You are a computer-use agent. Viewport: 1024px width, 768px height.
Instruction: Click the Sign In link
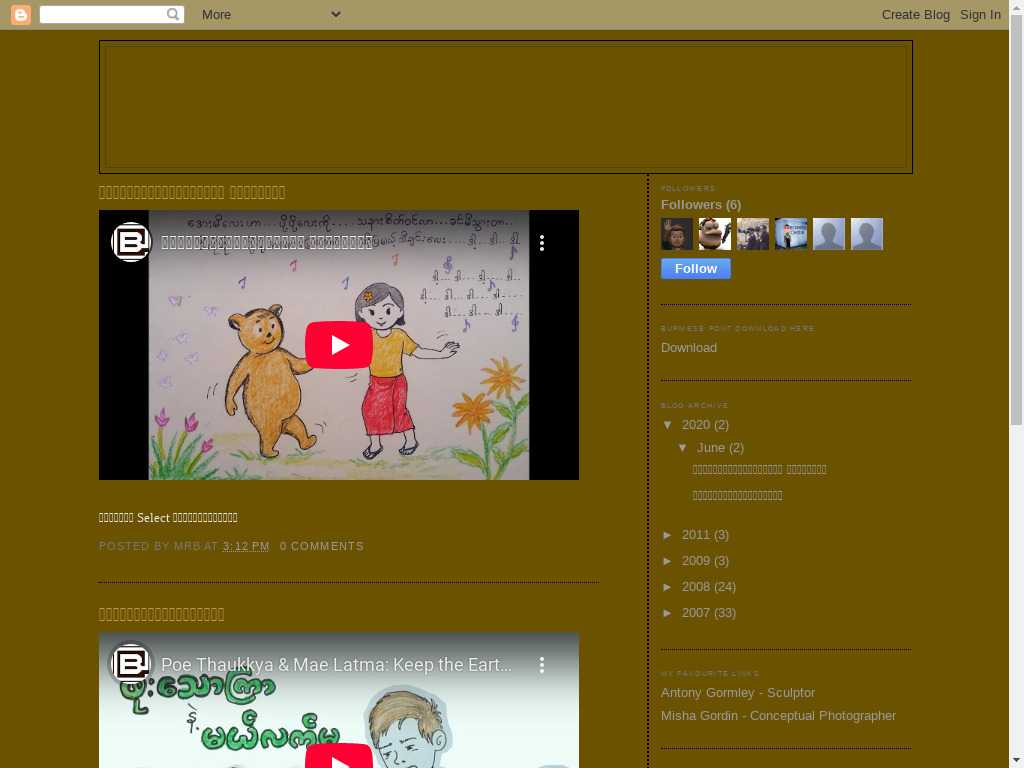pos(980,14)
